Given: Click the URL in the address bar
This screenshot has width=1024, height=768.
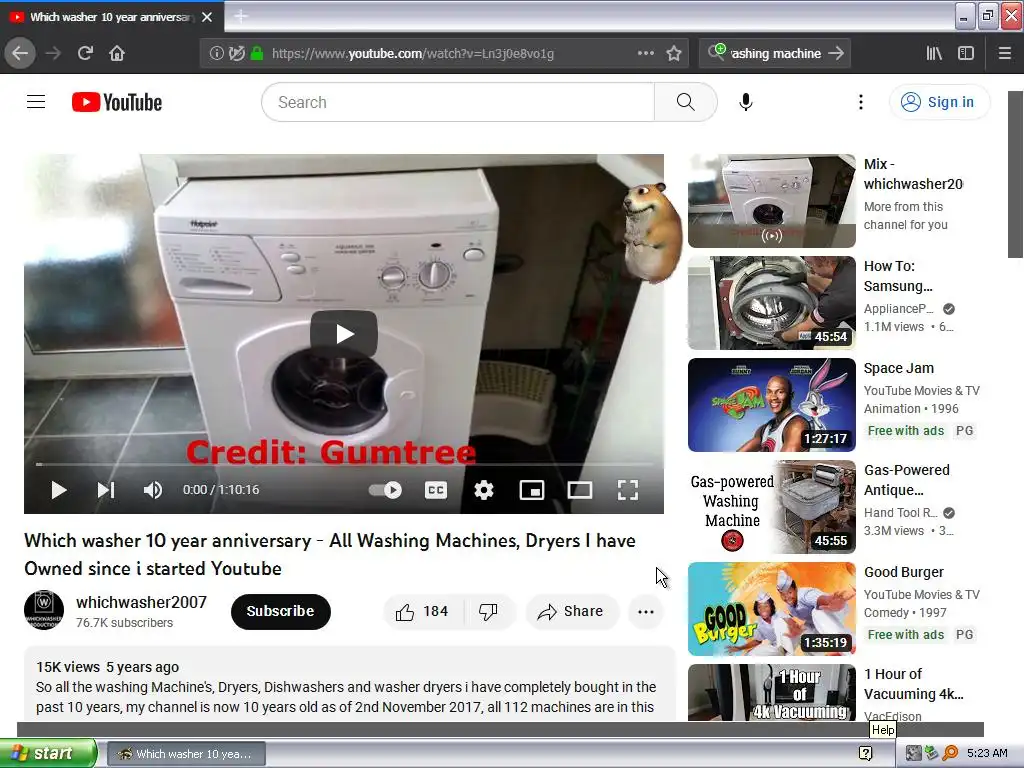Looking at the screenshot, I should (413, 54).
